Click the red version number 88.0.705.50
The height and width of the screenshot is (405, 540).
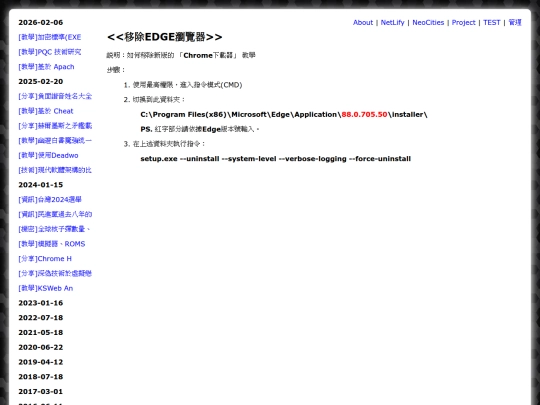tap(364, 115)
